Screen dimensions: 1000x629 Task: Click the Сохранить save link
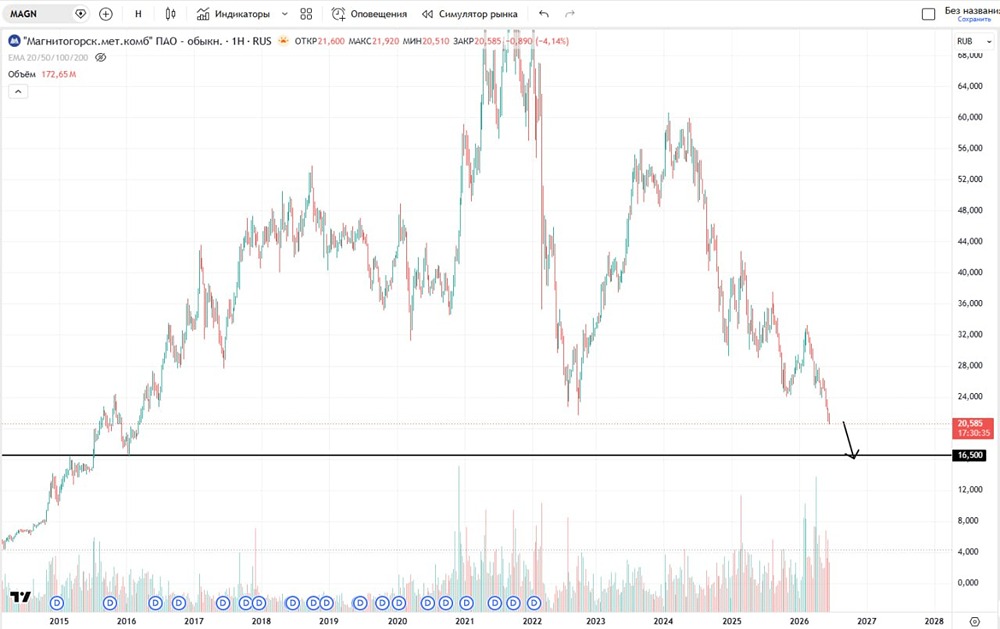(x=974, y=19)
